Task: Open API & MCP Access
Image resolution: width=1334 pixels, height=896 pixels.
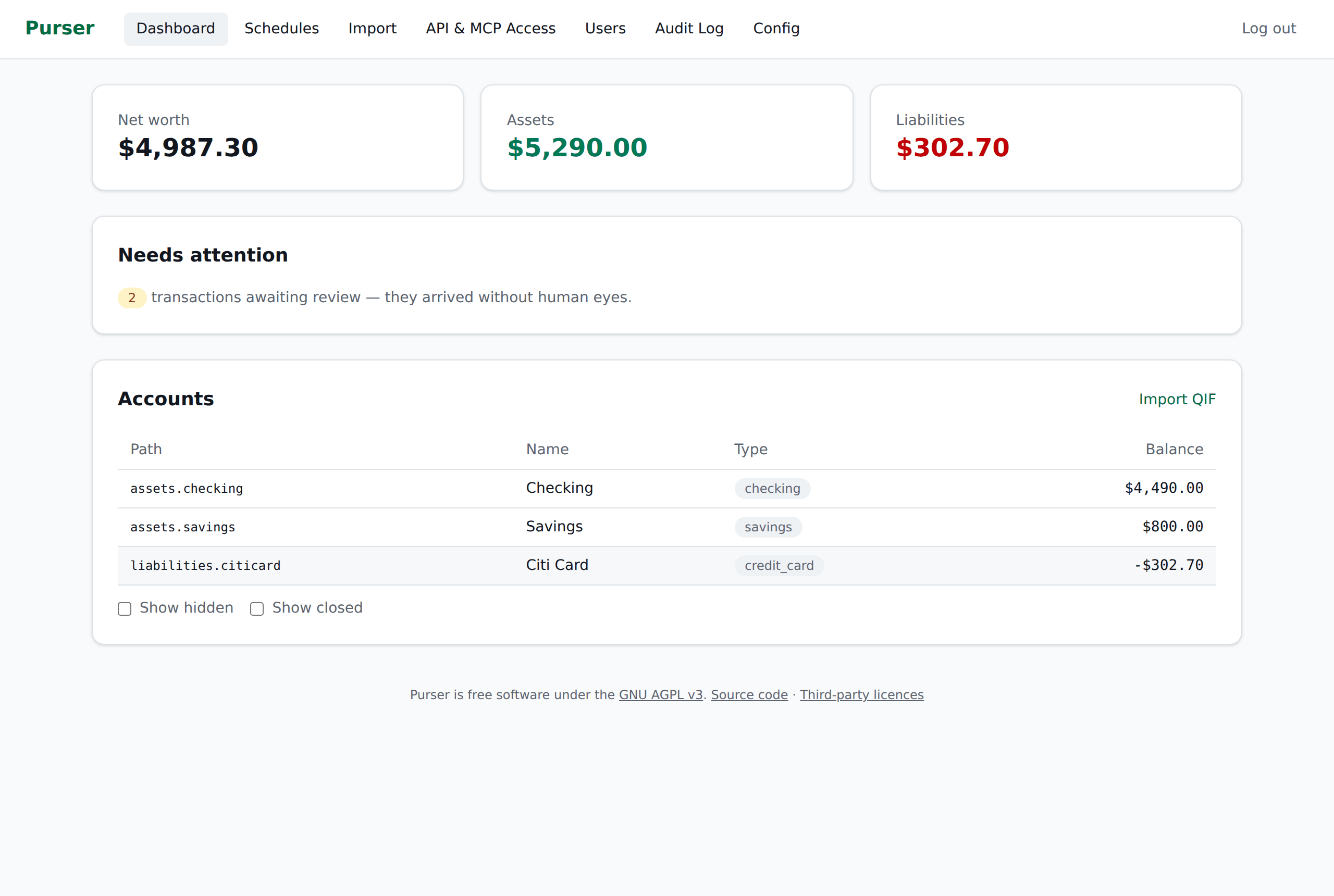Action: [x=490, y=29]
